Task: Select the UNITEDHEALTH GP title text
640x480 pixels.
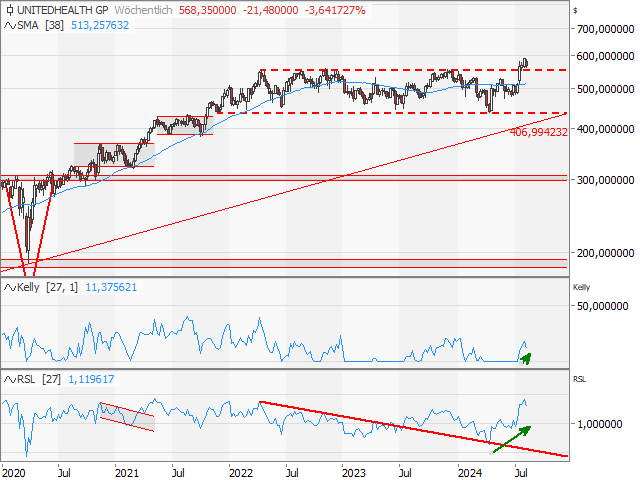Action: (63, 10)
